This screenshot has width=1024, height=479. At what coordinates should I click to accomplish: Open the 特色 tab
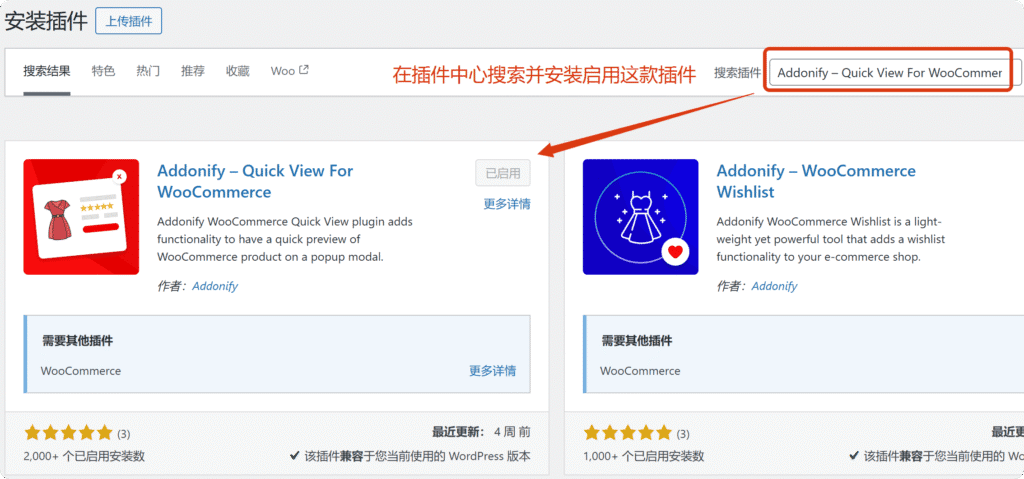click(103, 71)
